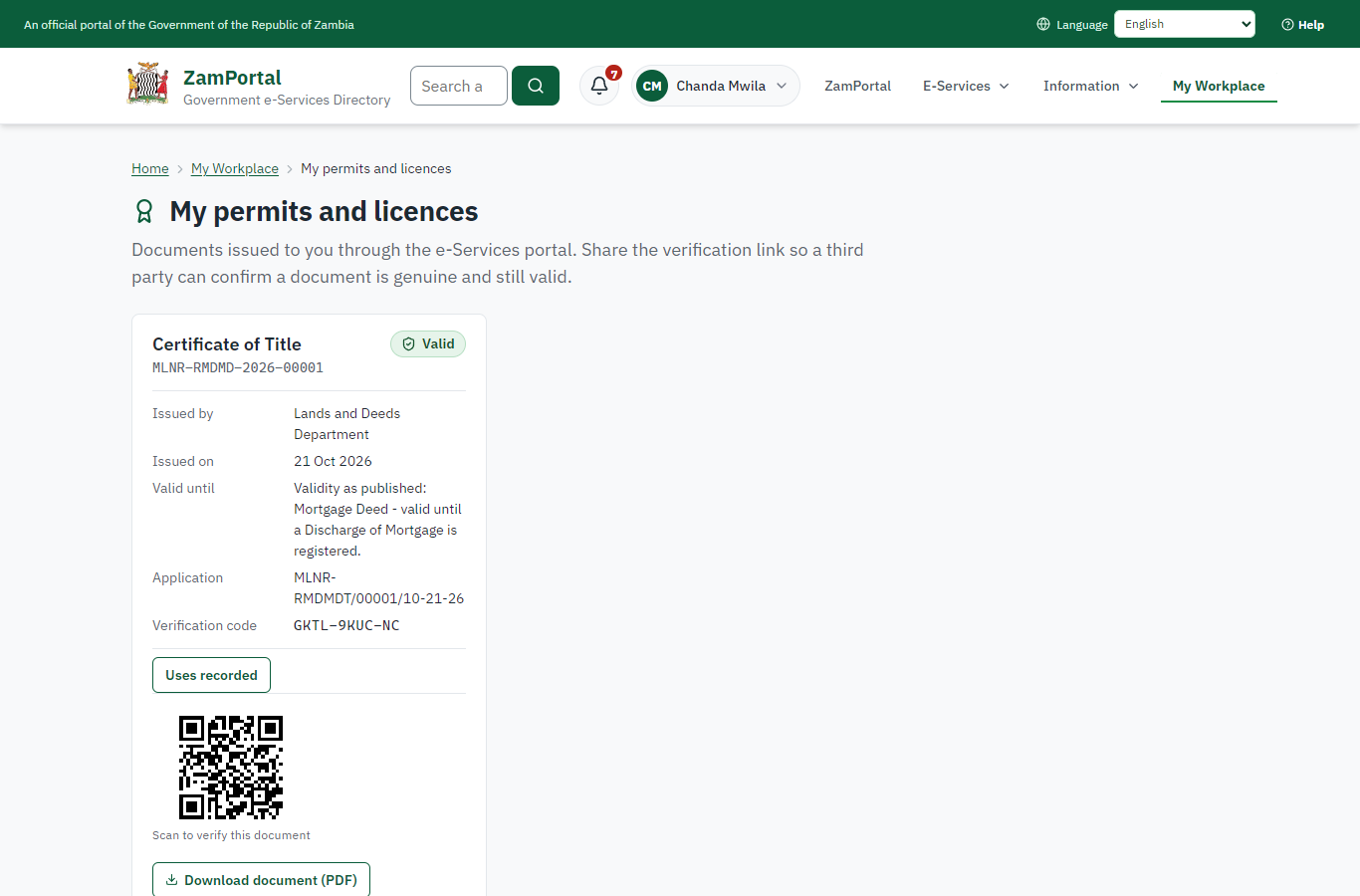The width and height of the screenshot is (1360, 896).
Task: Click 'Scan to verify this document' caption
Action: (x=231, y=835)
